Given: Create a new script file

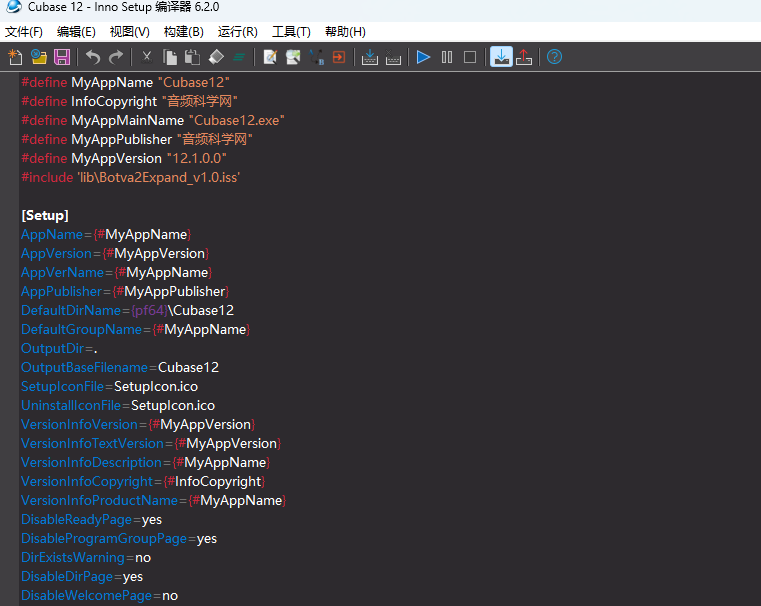Looking at the screenshot, I should pyautogui.click(x=15, y=57).
